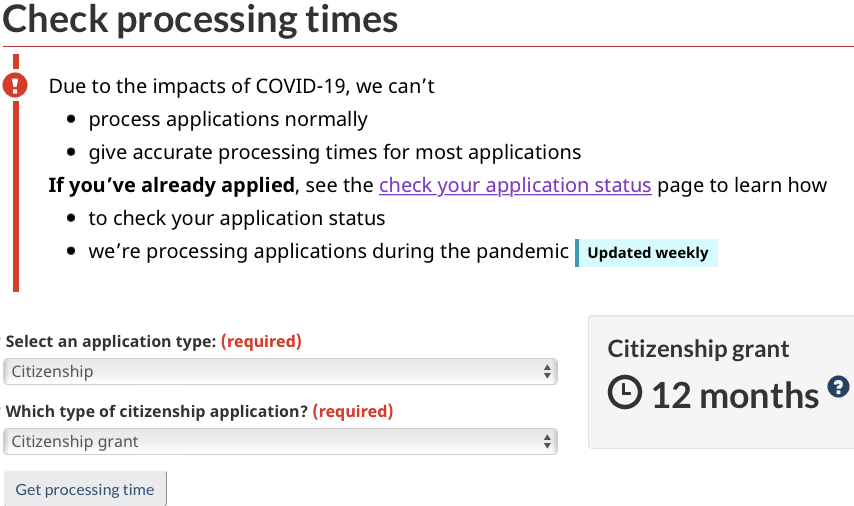Image resolution: width=854 pixels, height=506 pixels.
Task: Select the Citizenship grant result heading
Action: click(x=698, y=349)
